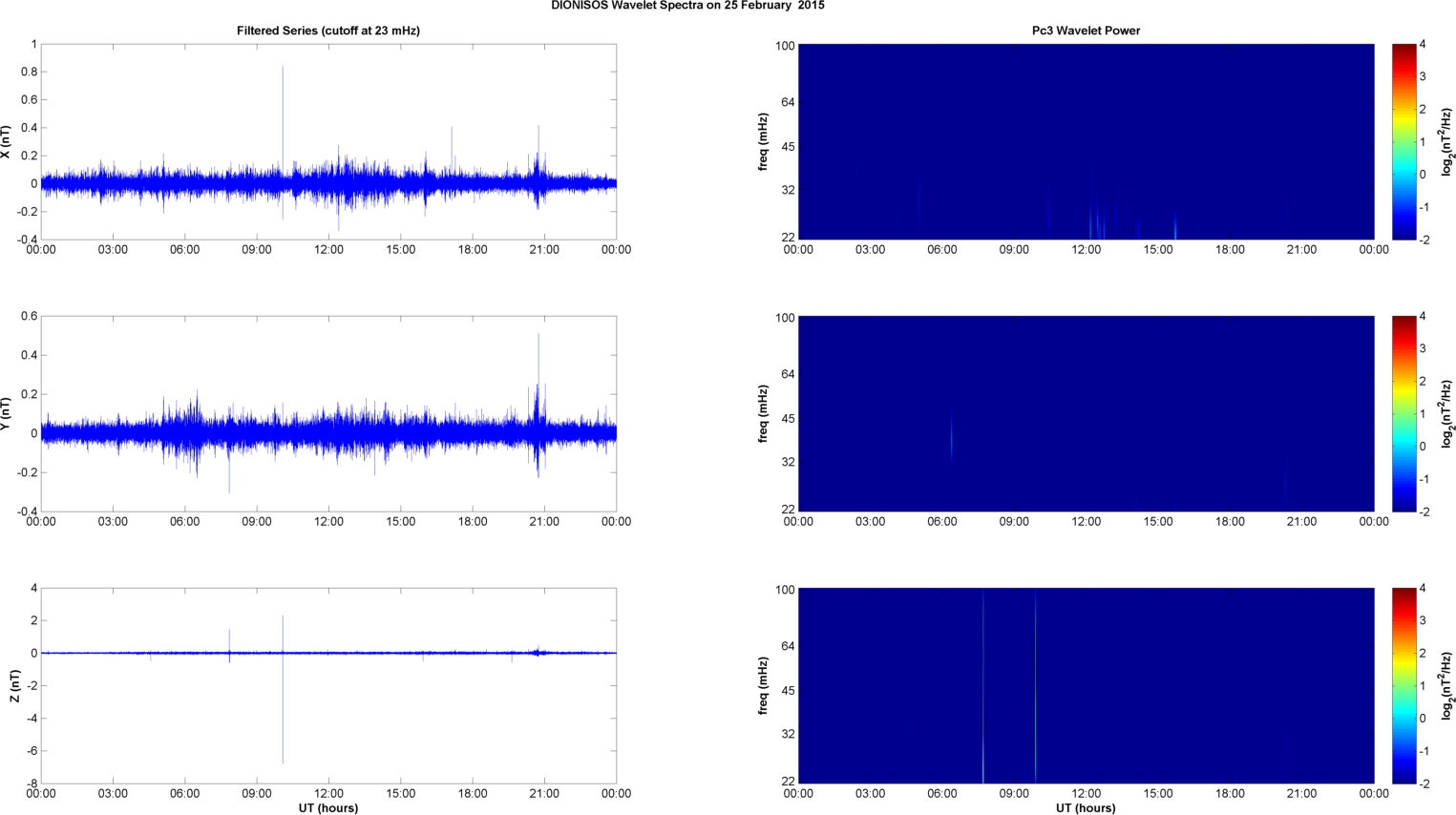Click the log2(nT²/Hz) label beside bottom colorbar

1447,685
